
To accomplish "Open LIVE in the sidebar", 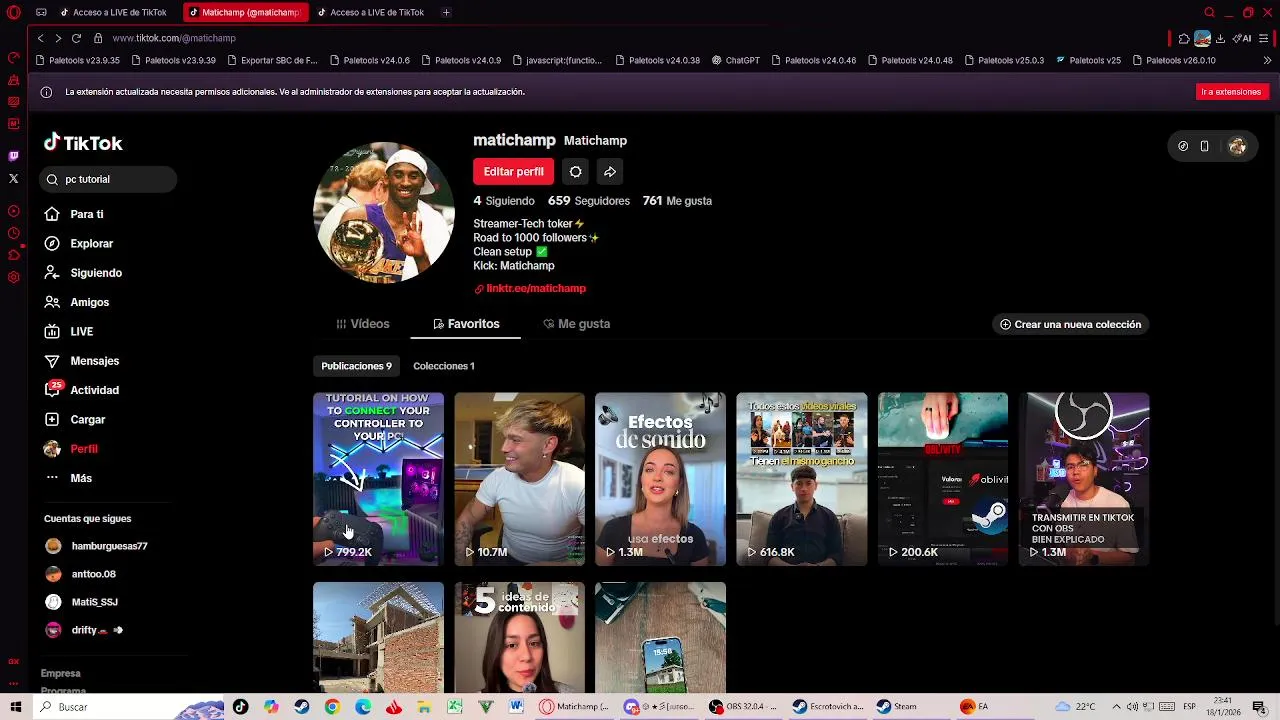I will pyautogui.click(x=68, y=331).
